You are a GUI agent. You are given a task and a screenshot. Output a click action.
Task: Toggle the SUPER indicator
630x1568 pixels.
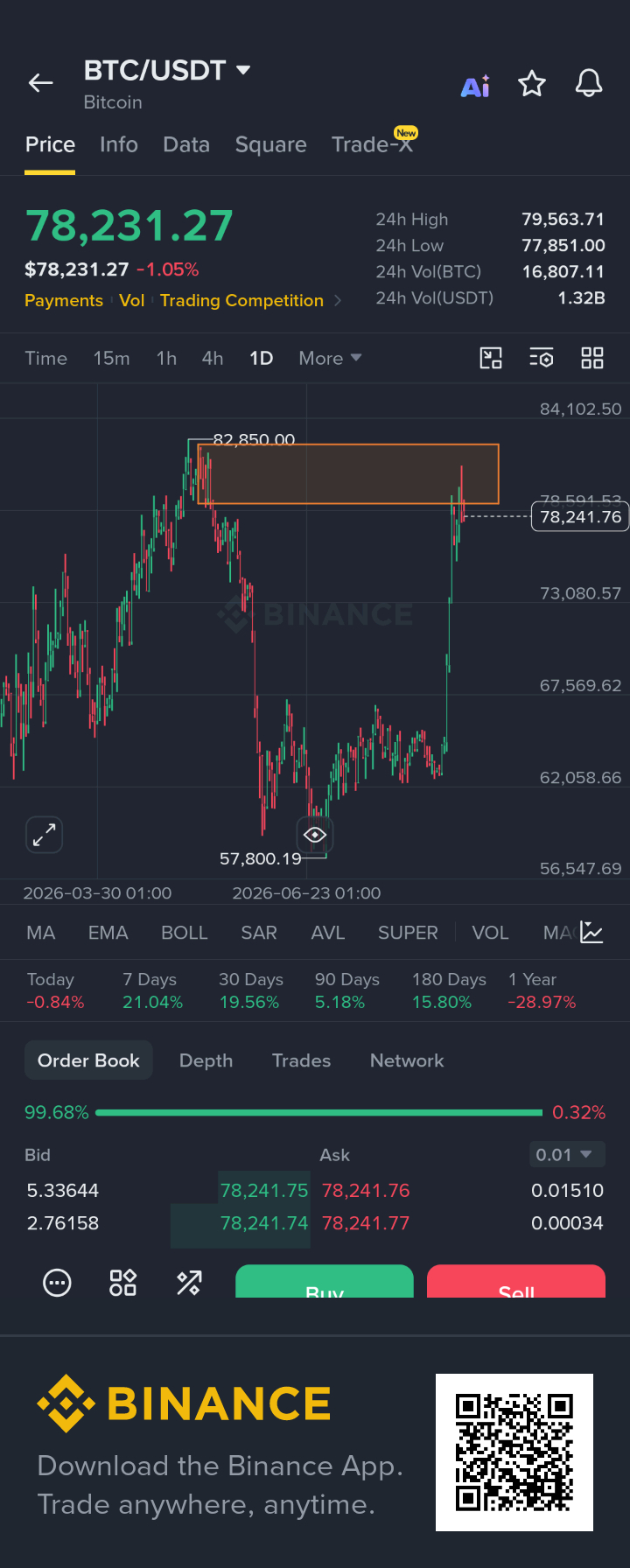(408, 933)
